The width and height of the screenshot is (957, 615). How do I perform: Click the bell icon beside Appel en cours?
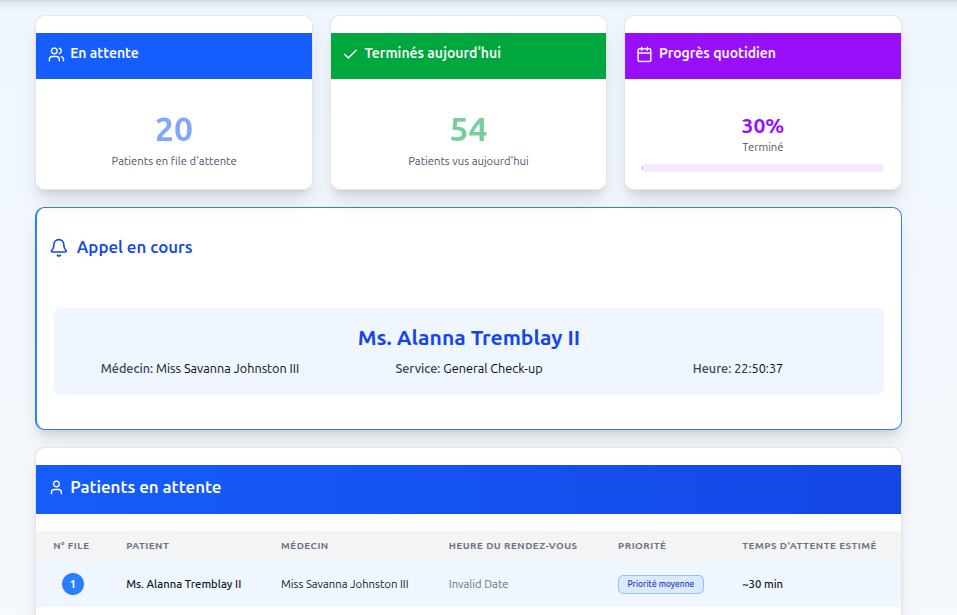tap(59, 247)
